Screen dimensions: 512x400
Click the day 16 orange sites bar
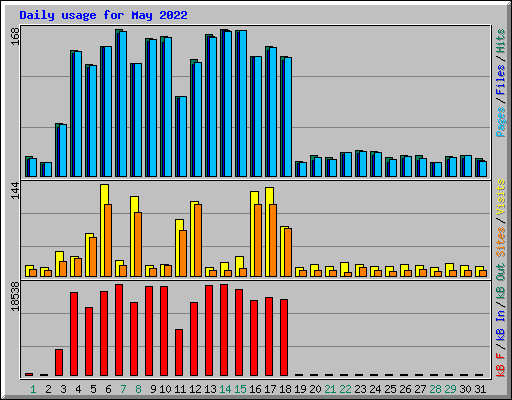[258, 240]
